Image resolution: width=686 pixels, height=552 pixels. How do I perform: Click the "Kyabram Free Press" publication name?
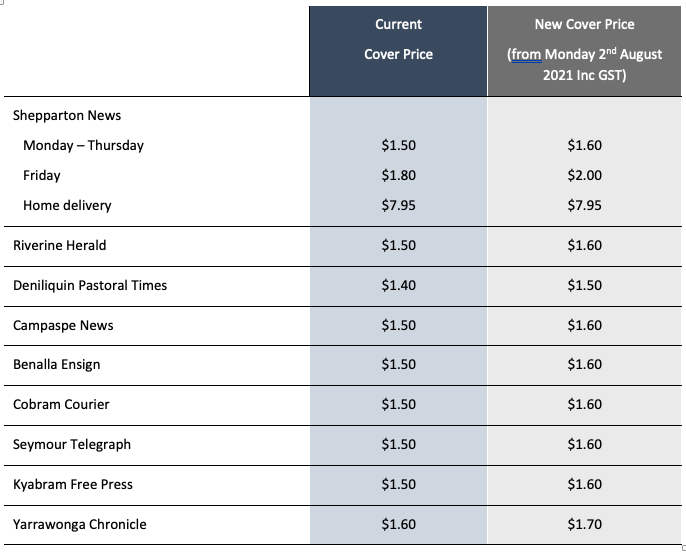(73, 485)
